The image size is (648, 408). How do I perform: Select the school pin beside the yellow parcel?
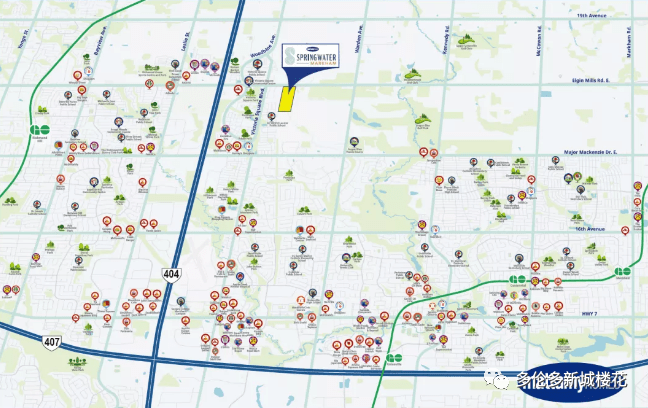pyautogui.click(x=271, y=117)
